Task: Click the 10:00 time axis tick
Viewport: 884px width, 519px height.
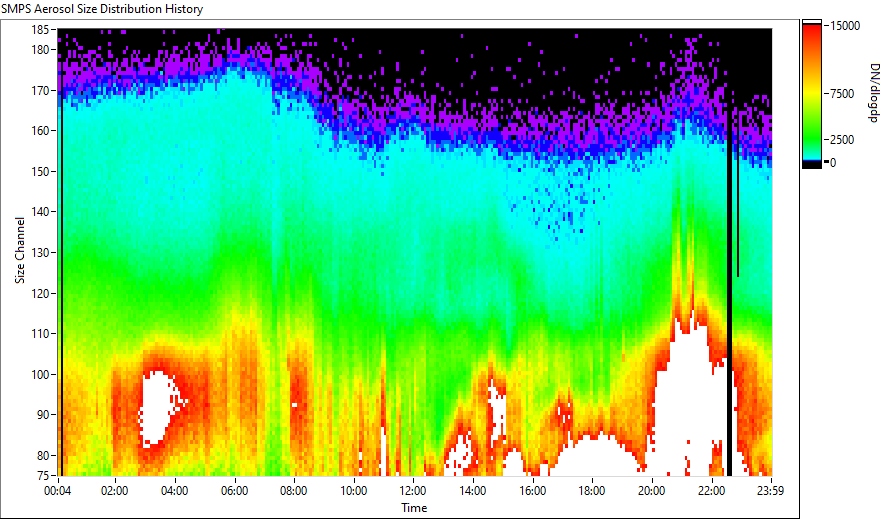Action: [353, 491]
